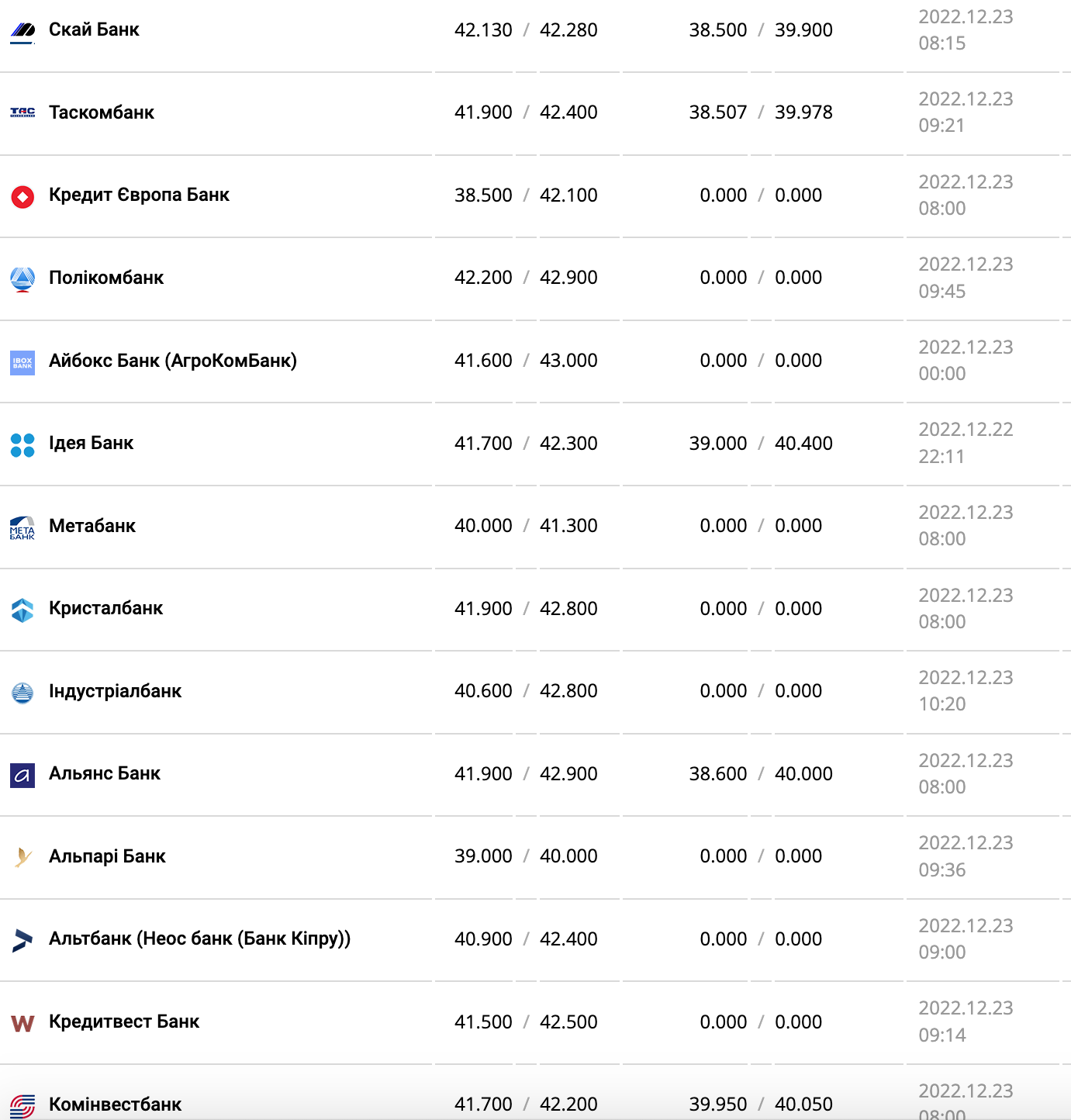
Task: Open the Комінвестбанк bank link
Action: pos(115,1104)
